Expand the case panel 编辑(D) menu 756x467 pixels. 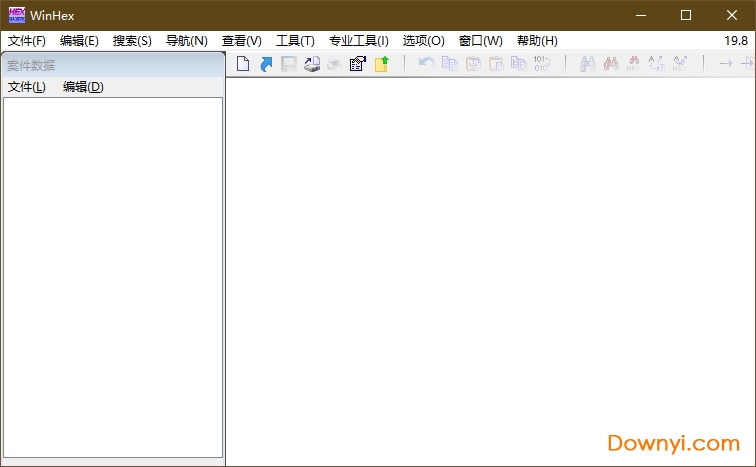click(83, 87)
